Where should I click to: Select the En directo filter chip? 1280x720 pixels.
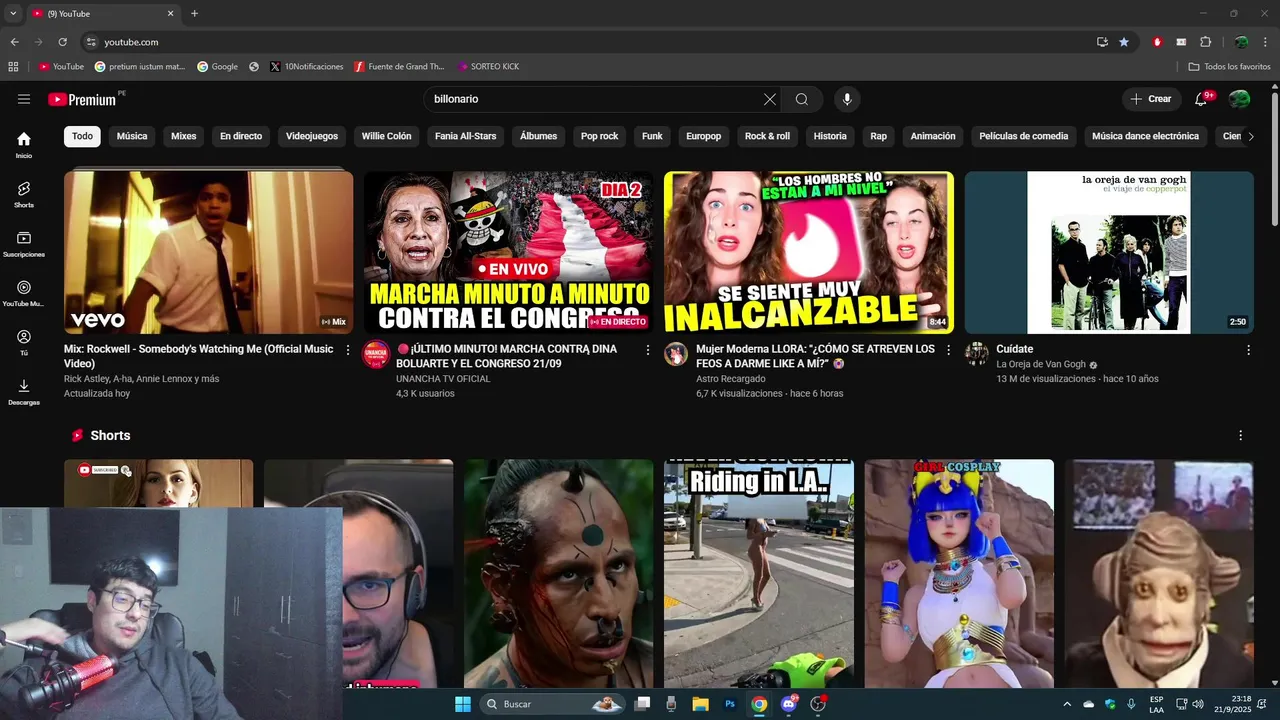[x=241, y=136]
